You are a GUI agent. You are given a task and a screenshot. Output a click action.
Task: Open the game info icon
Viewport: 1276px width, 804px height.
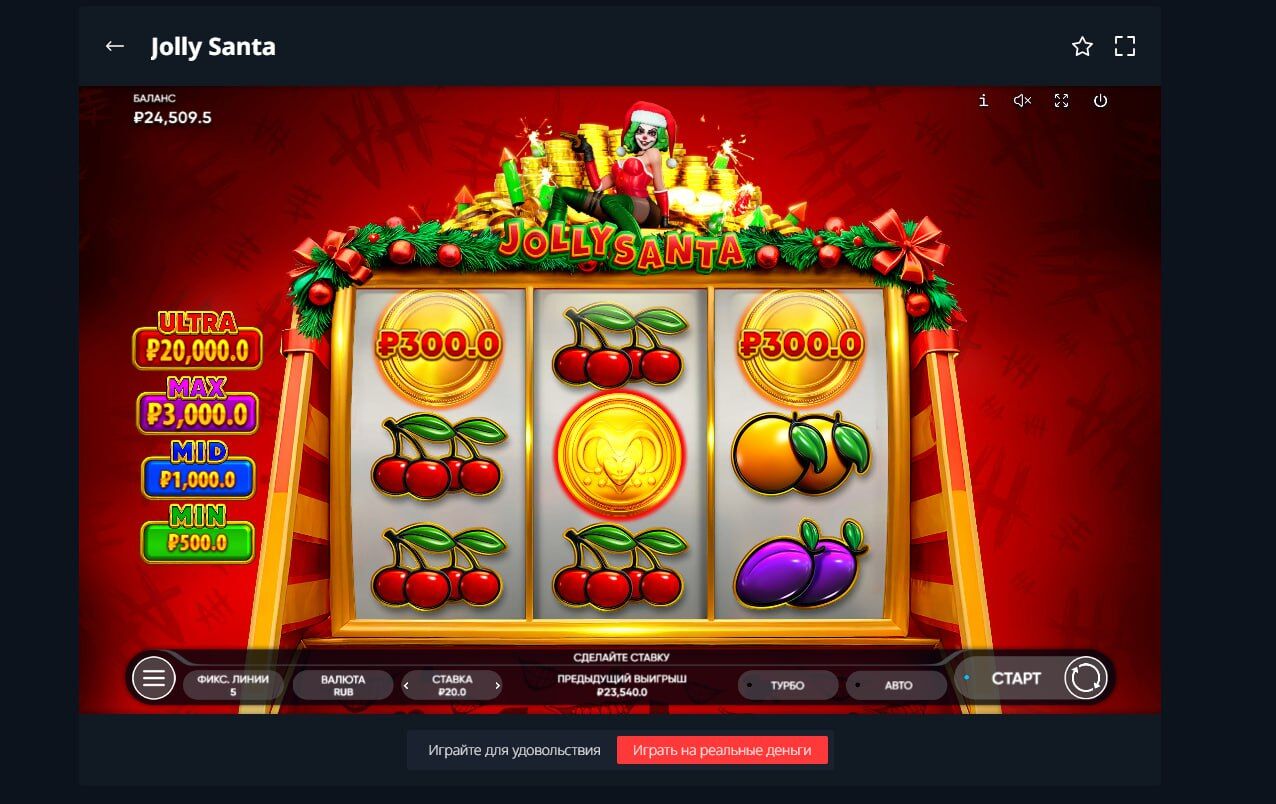[x=984, y=101]
